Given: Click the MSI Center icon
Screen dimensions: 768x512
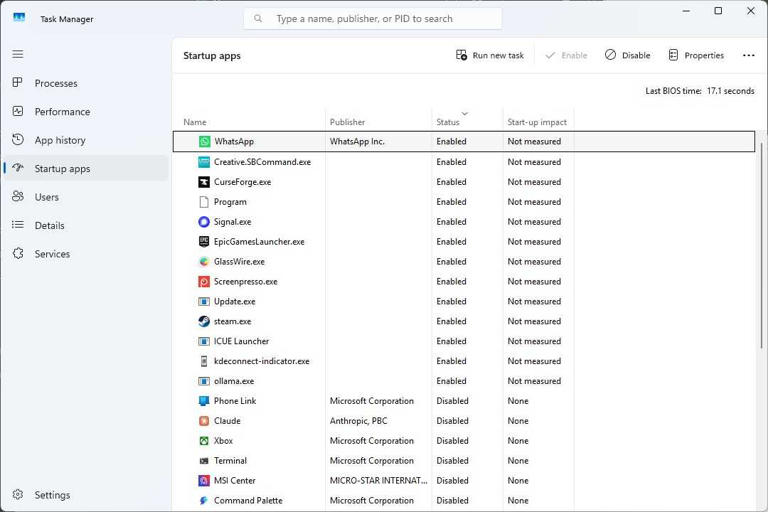Looking at the screenshot, I should (204, 481).
